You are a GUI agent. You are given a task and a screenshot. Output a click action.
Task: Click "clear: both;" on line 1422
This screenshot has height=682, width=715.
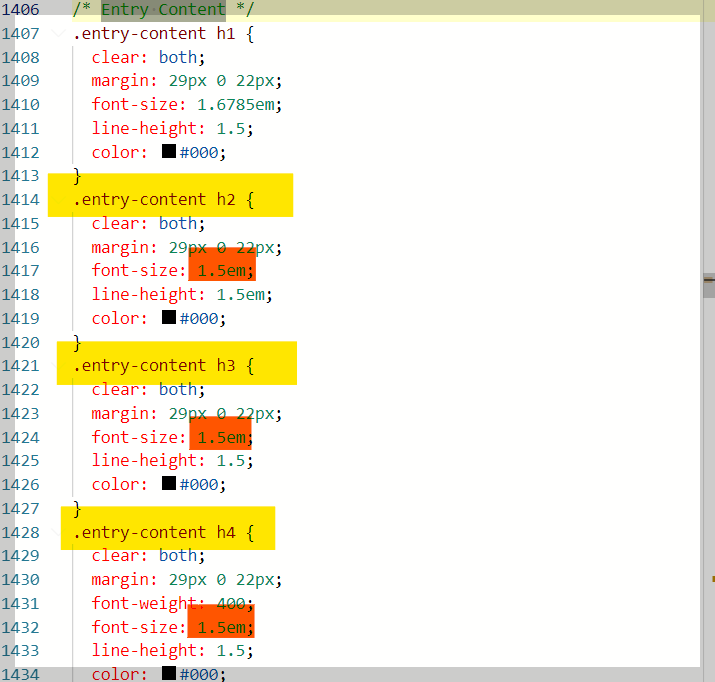coord(148,389)
